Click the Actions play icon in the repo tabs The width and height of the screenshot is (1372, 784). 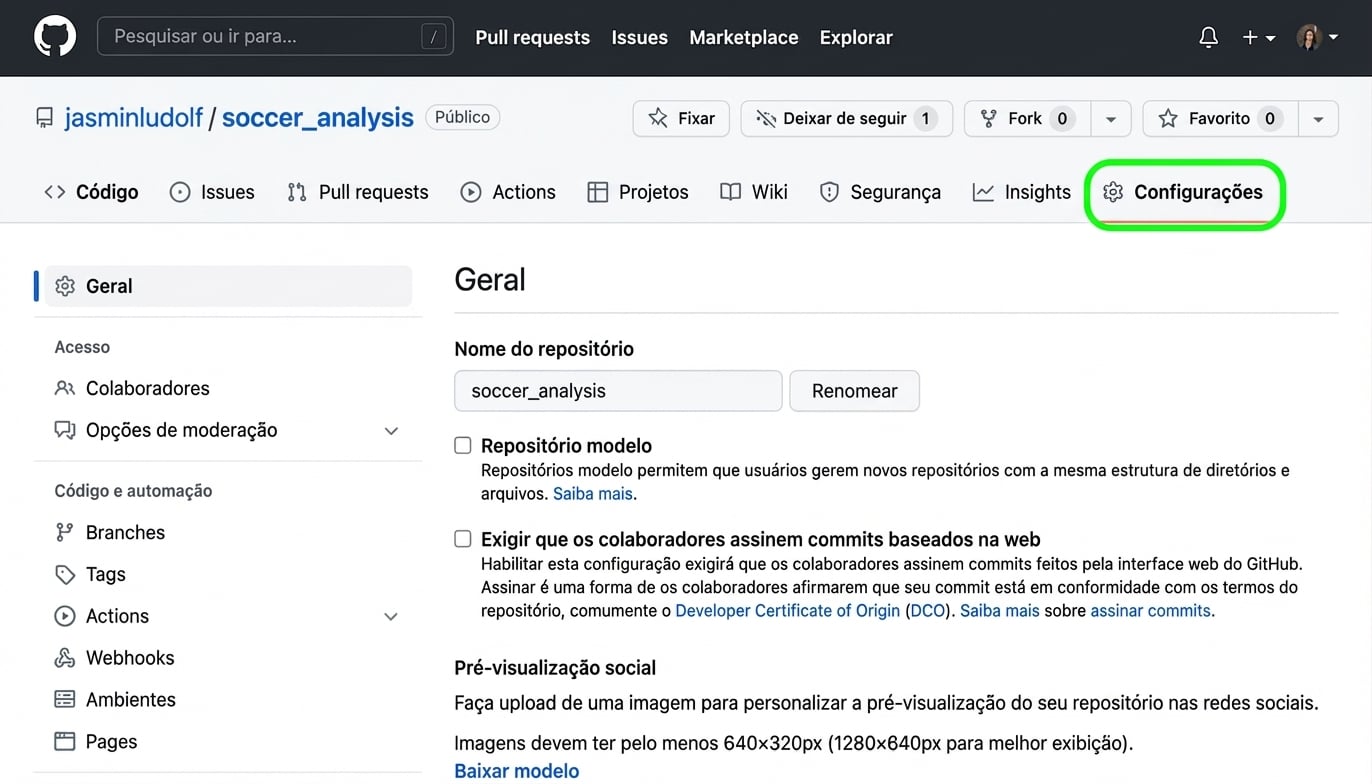pos(471,192)
